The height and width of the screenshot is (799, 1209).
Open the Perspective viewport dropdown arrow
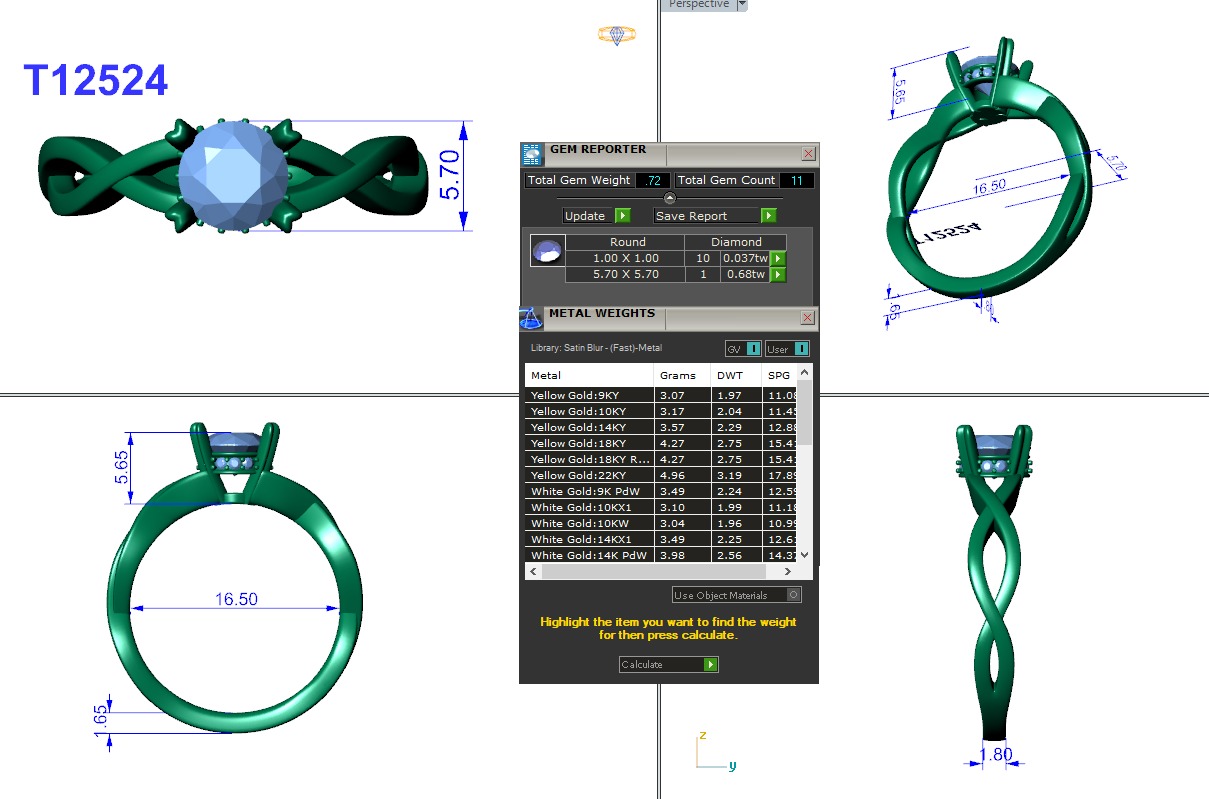[742, 5]
